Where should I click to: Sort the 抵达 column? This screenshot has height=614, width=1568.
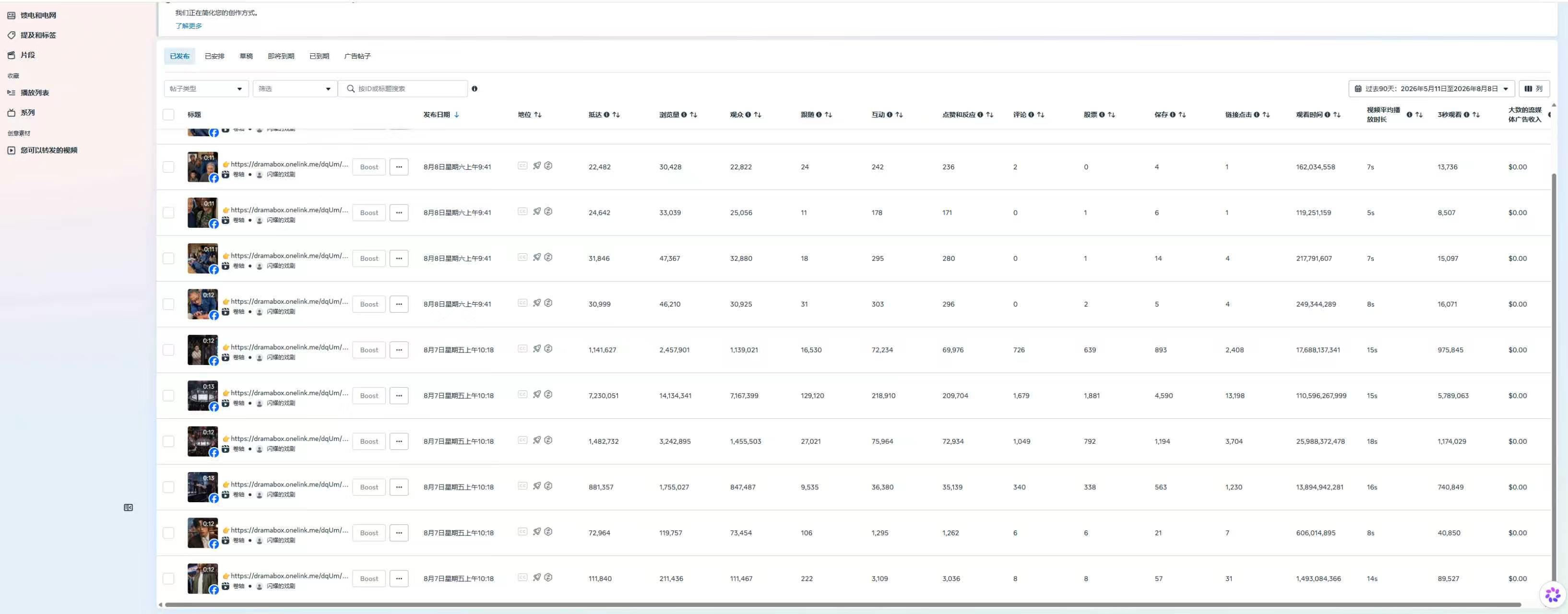click(617, 114)
